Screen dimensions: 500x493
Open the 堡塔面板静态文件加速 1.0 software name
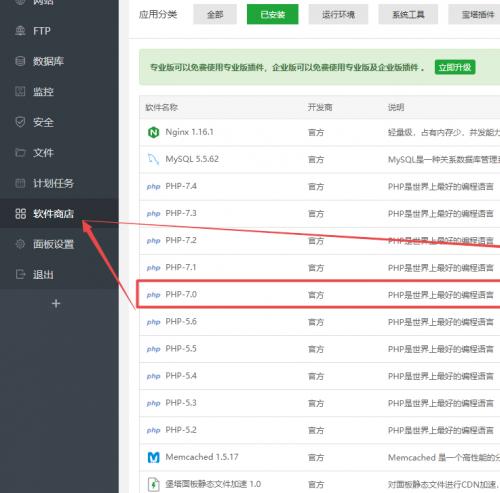tap(213, 484)
